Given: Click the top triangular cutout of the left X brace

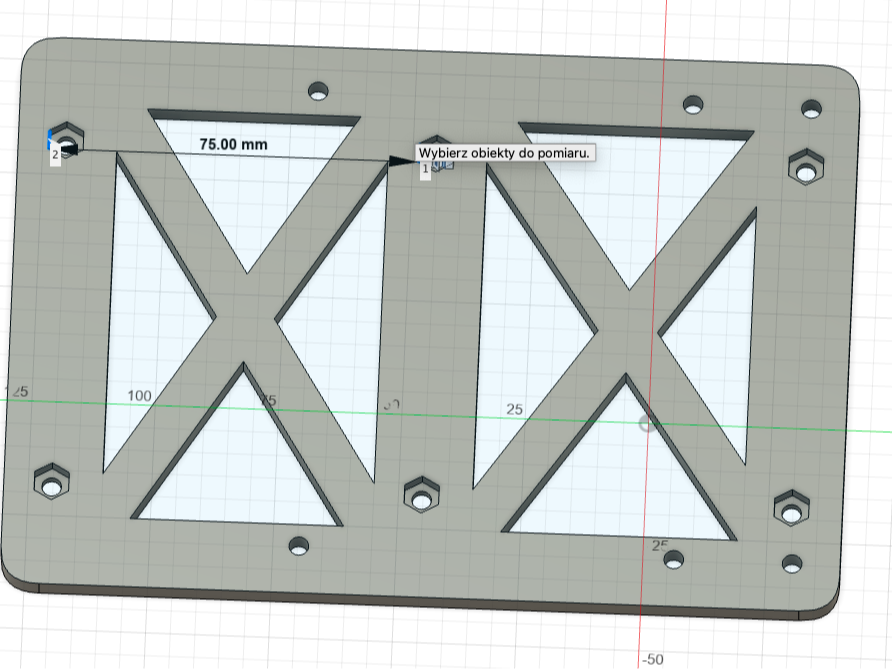Looking at the screenshot, I should [253, 176].
